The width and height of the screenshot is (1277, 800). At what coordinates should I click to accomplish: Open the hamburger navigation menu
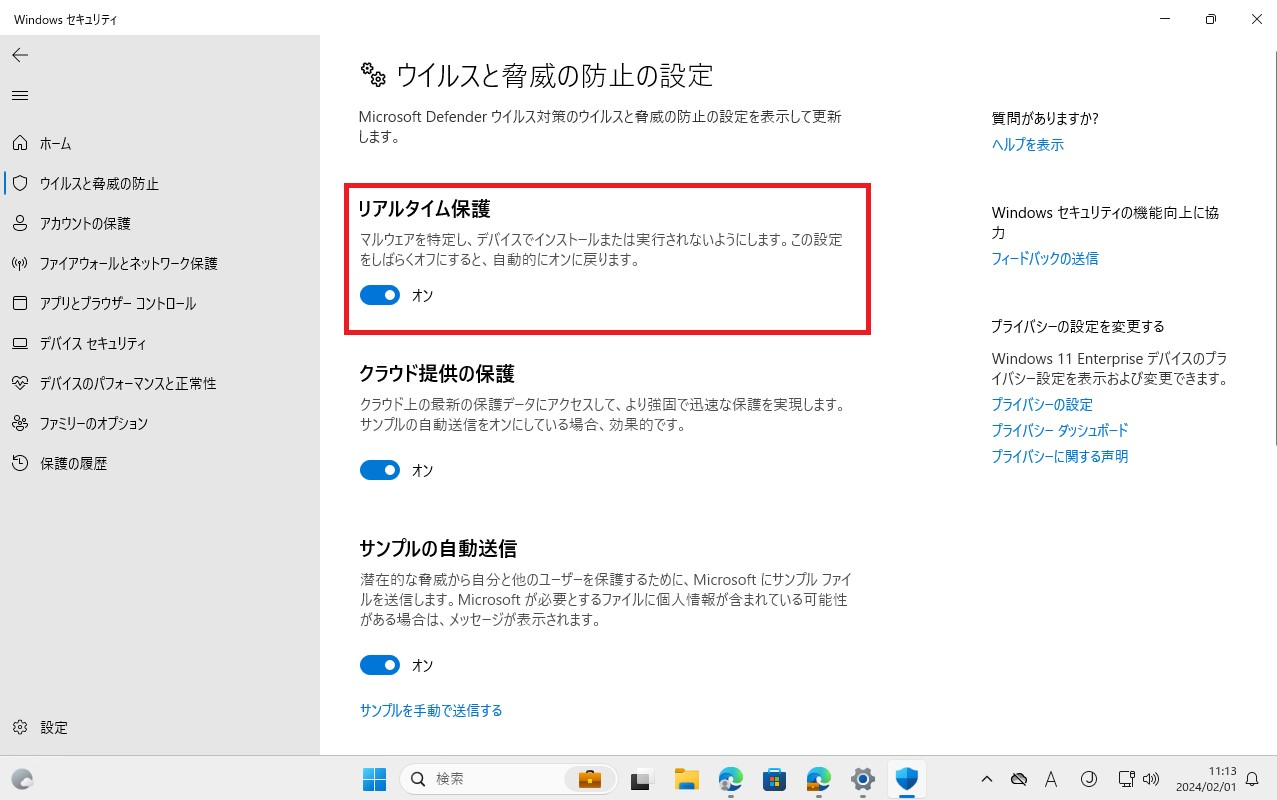point(20,95)
